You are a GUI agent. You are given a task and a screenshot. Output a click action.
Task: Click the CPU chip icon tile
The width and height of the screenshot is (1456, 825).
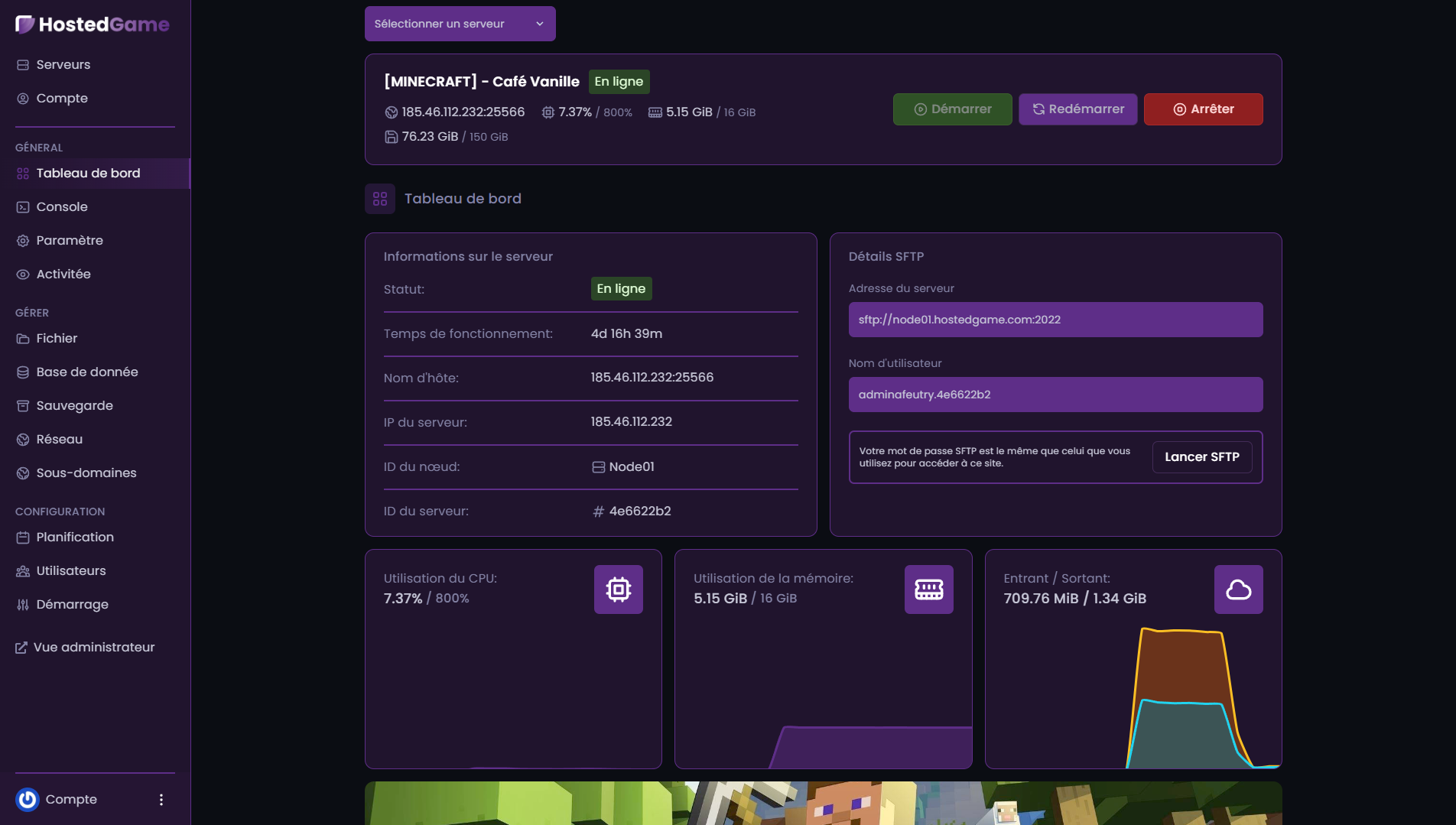click(x=619, y=590)
